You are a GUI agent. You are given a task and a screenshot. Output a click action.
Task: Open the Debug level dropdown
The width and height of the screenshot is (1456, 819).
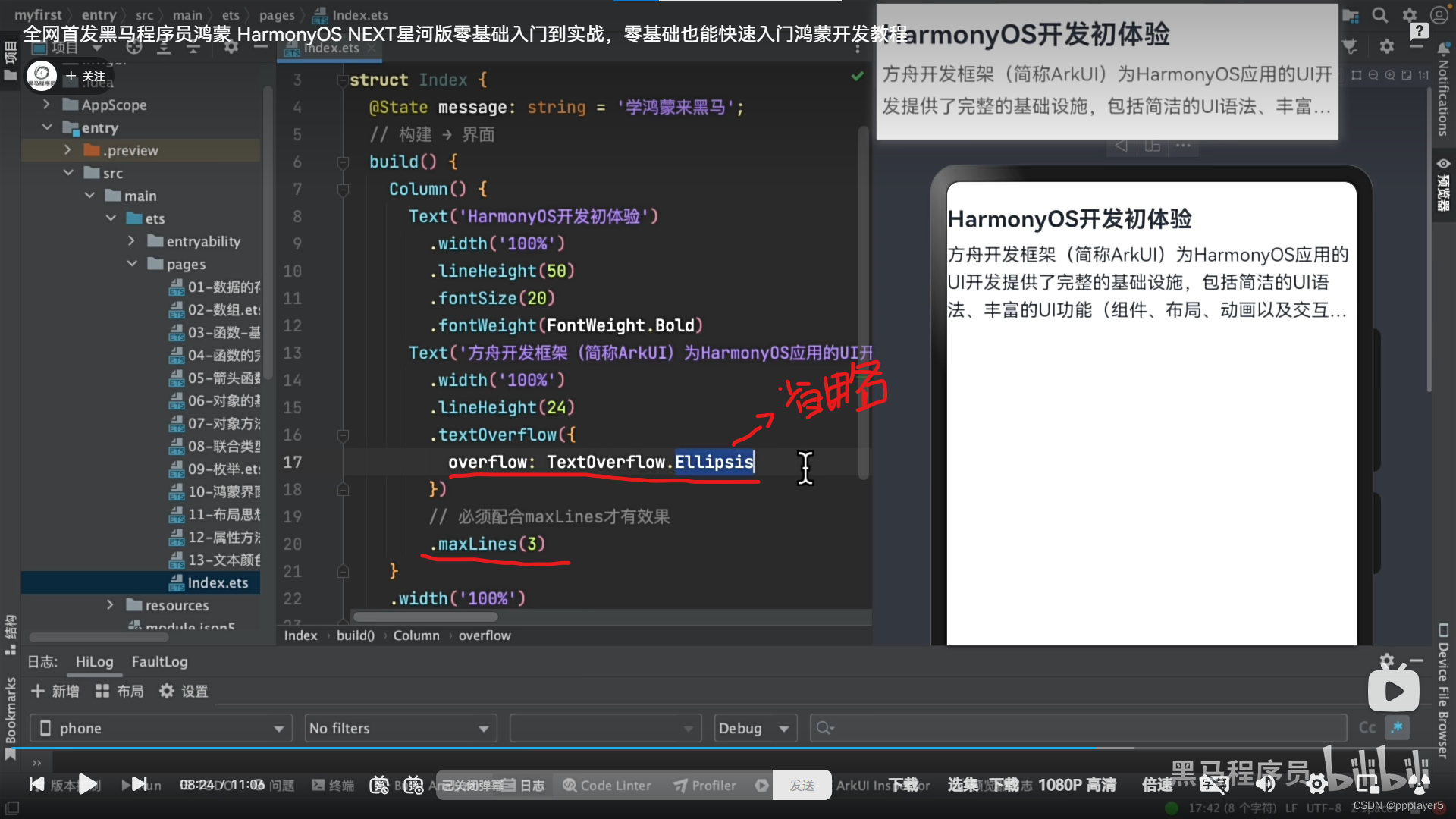[x=755, y=728]
